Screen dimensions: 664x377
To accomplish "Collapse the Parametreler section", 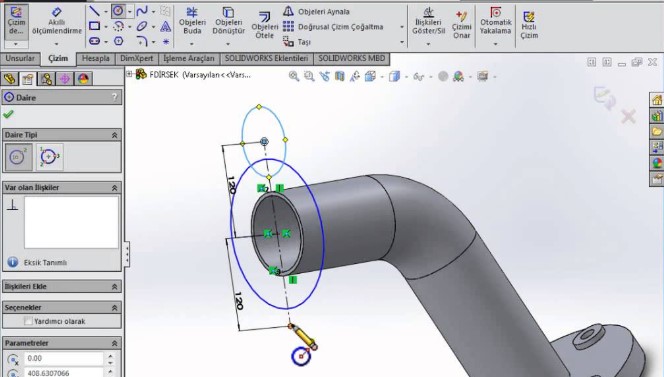I will 114,343.
